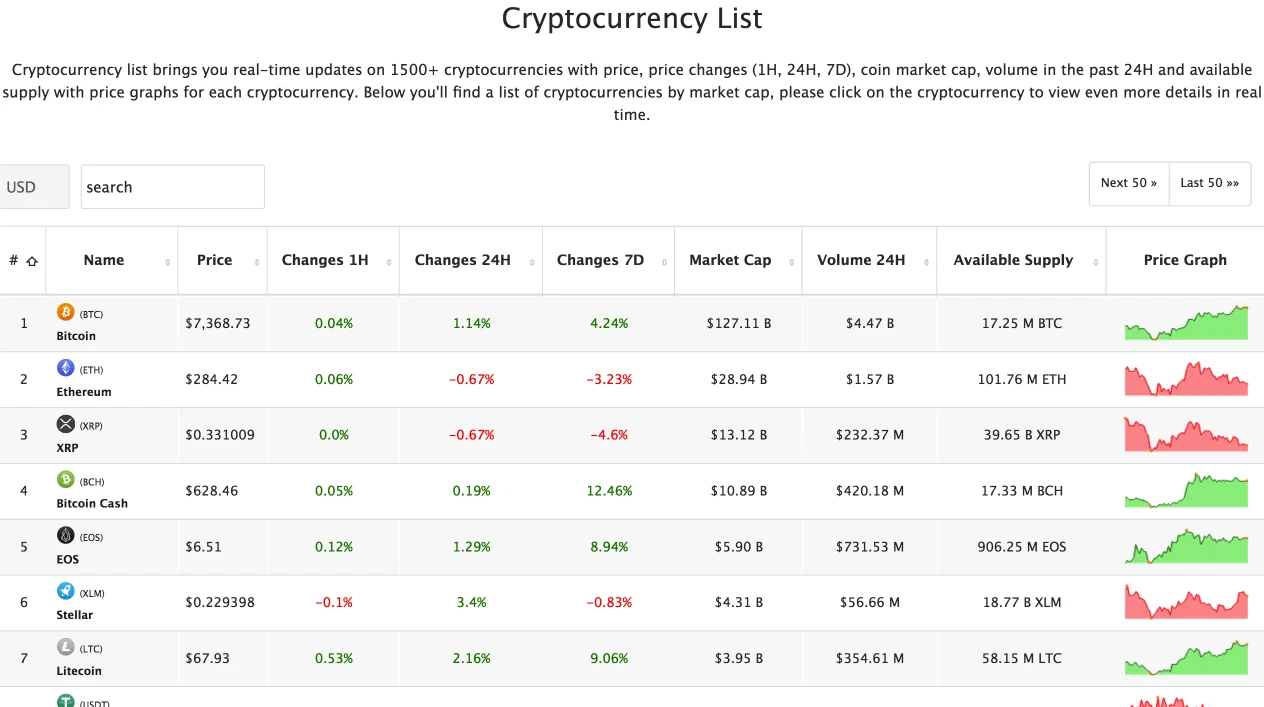
Task: Click the Last 50 button
Action: tap(1209, 183)
